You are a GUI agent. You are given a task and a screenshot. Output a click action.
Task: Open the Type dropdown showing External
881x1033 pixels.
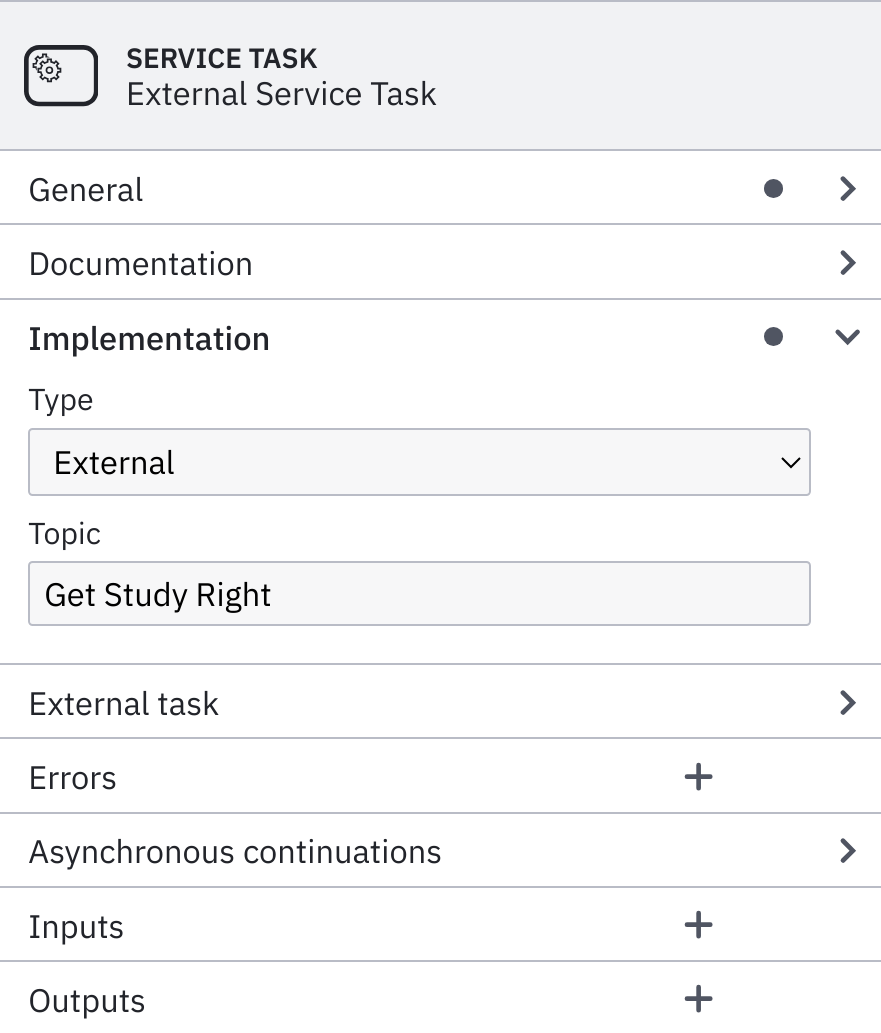click(x=419, y=462)
